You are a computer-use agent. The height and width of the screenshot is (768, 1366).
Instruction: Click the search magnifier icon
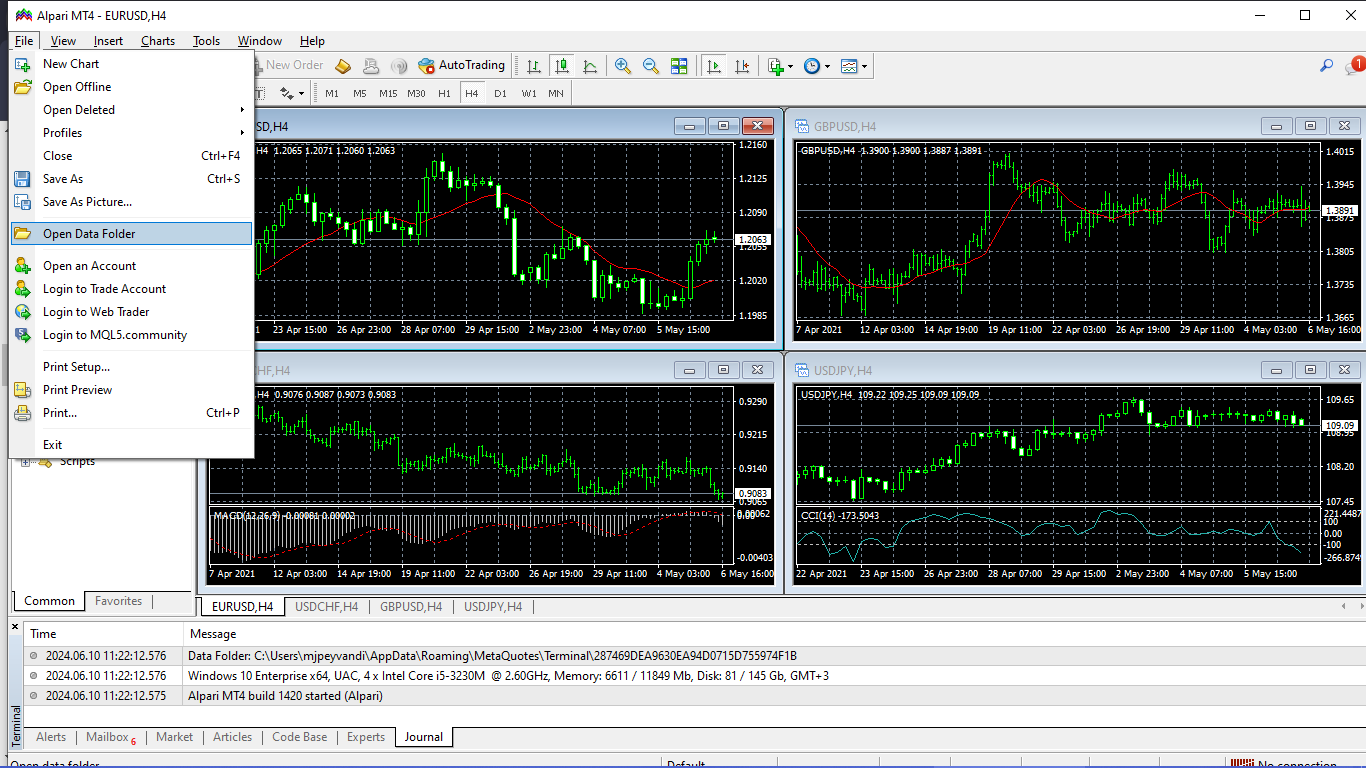coord(1327,66)
